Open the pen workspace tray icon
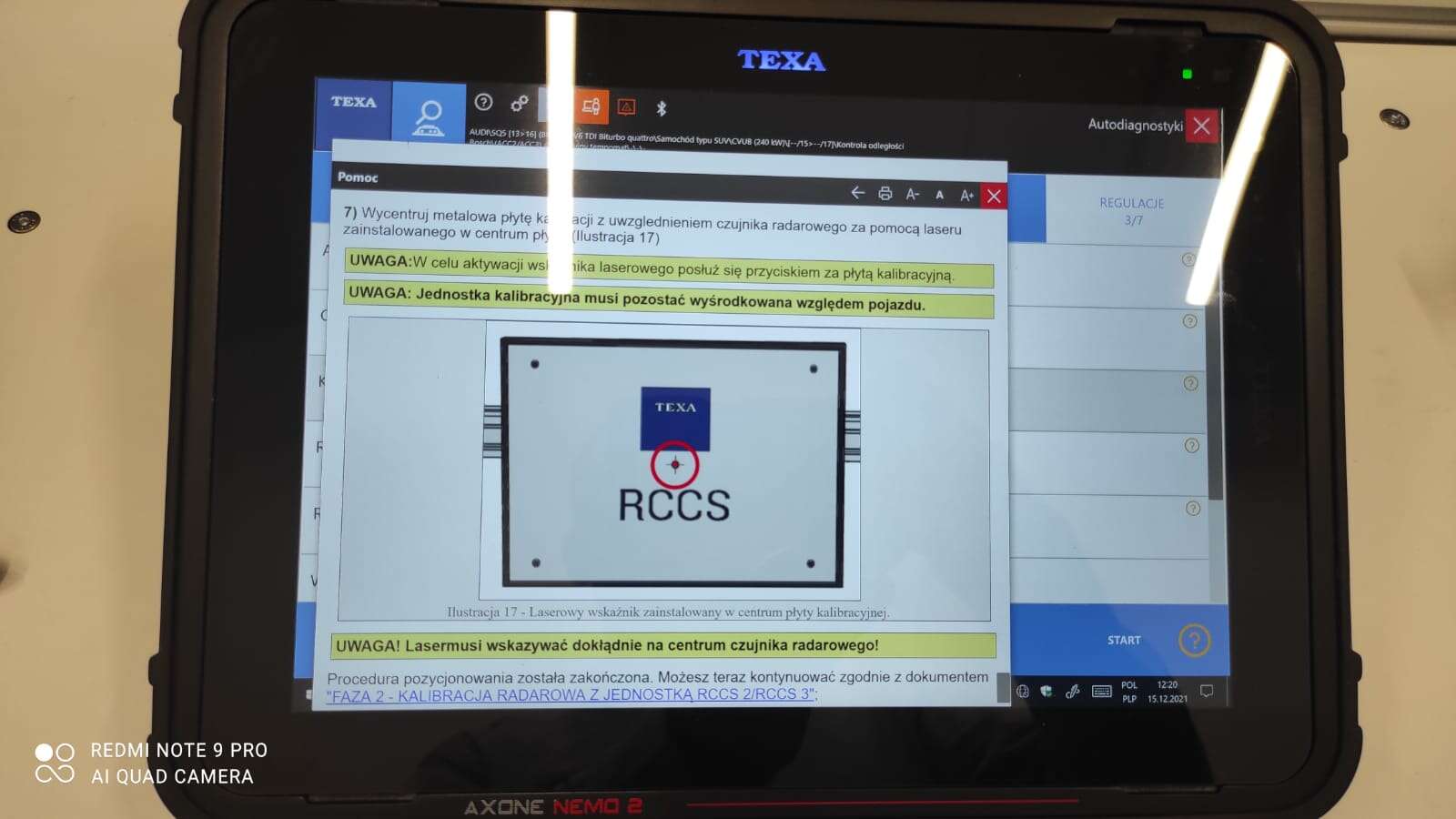 [1073, 692]
